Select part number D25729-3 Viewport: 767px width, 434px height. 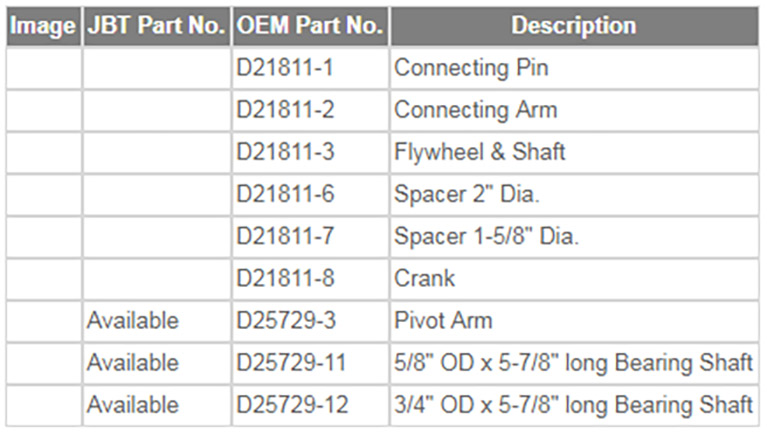click(285, 321)
